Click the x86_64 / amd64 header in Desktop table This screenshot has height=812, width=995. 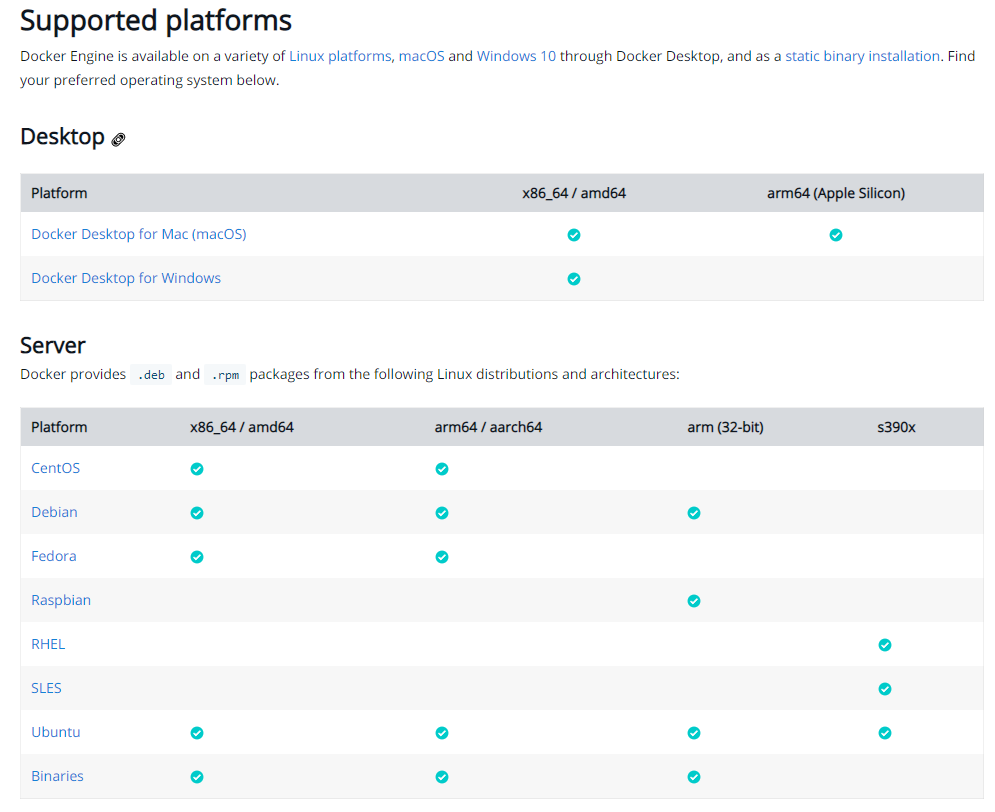574,193
